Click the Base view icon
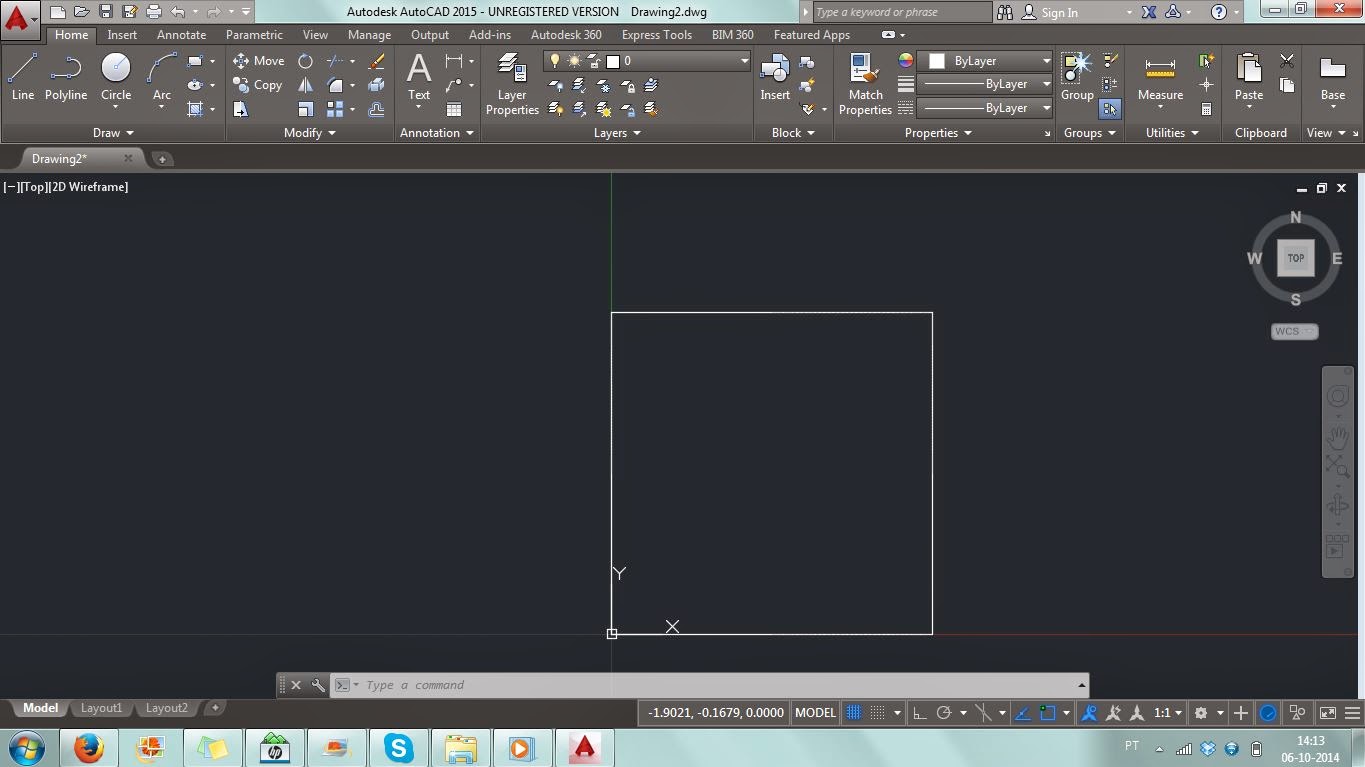This screenshot has width=1365, height=767. [x=1332, y=78]
